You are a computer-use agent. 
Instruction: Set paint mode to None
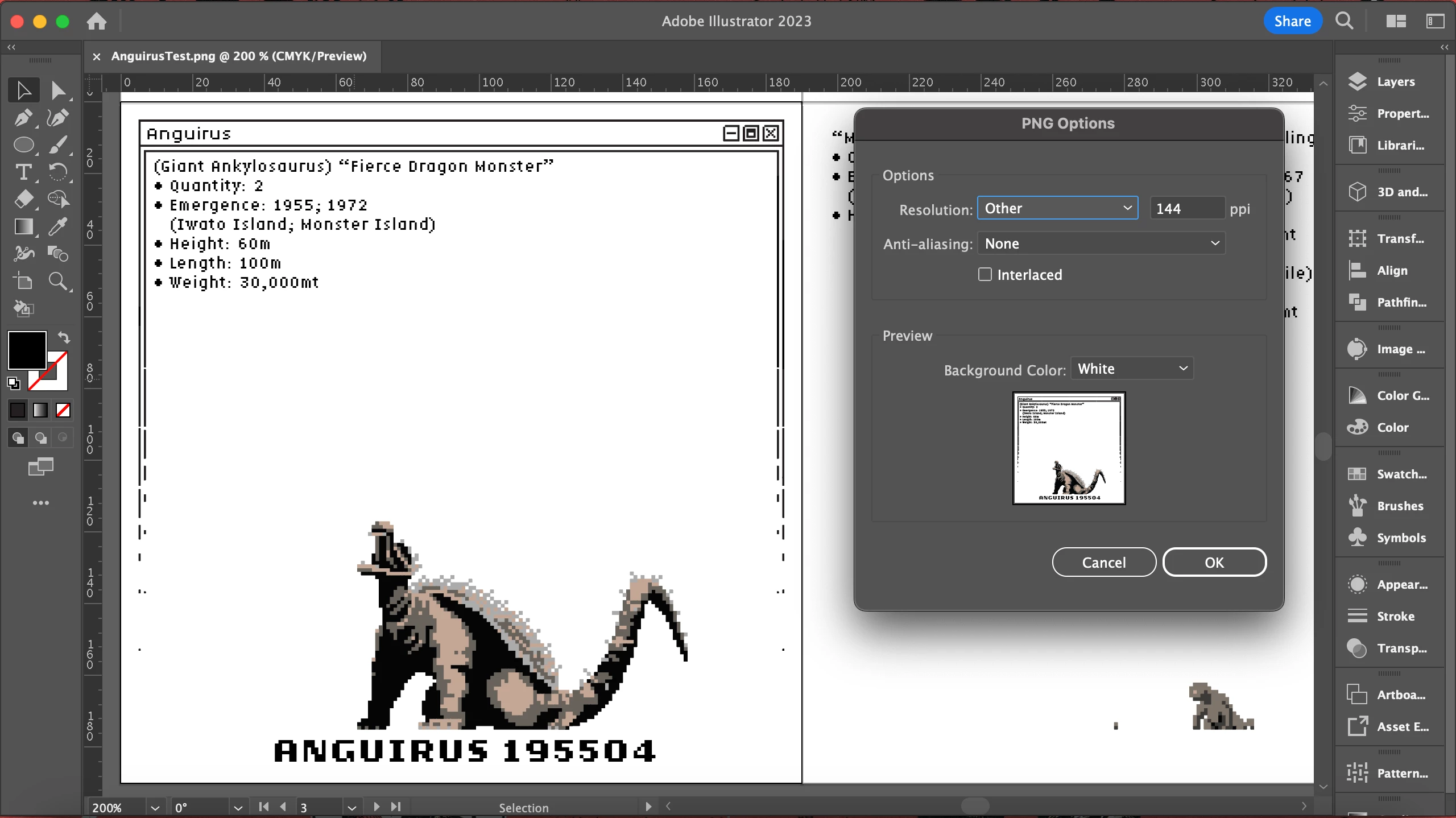63,410
